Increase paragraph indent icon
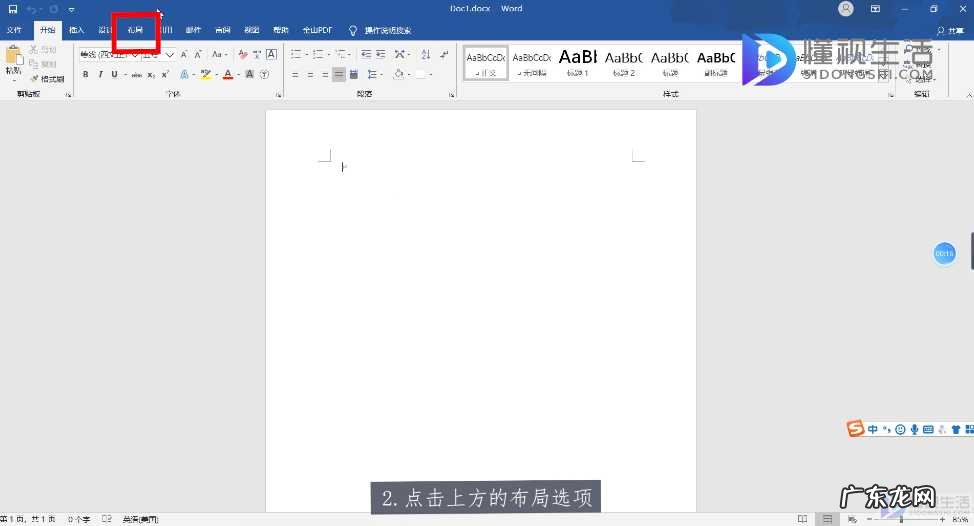974x526 pixels. point(381,55)
